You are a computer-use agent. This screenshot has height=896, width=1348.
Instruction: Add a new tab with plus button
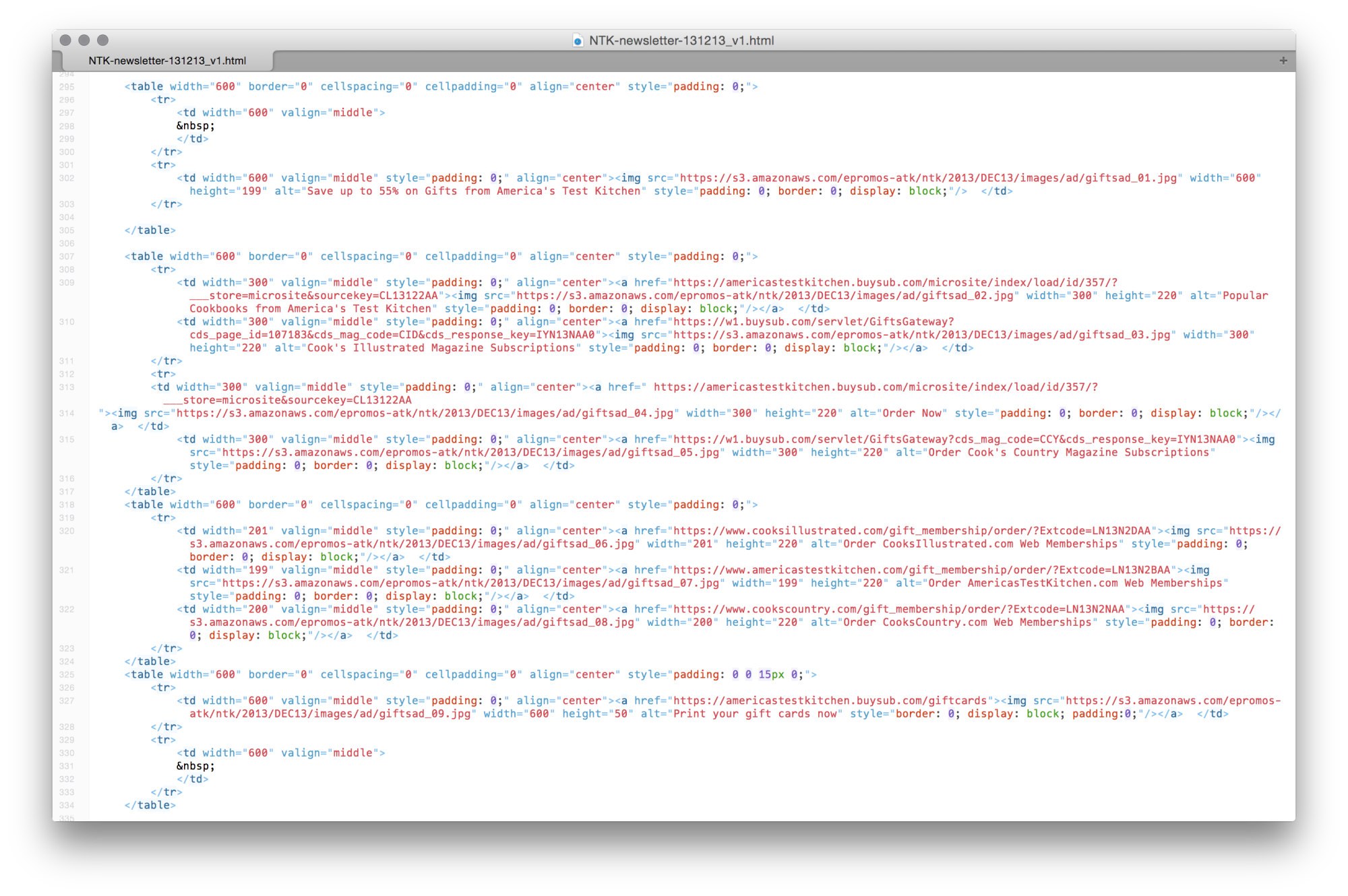(1283, 61)
